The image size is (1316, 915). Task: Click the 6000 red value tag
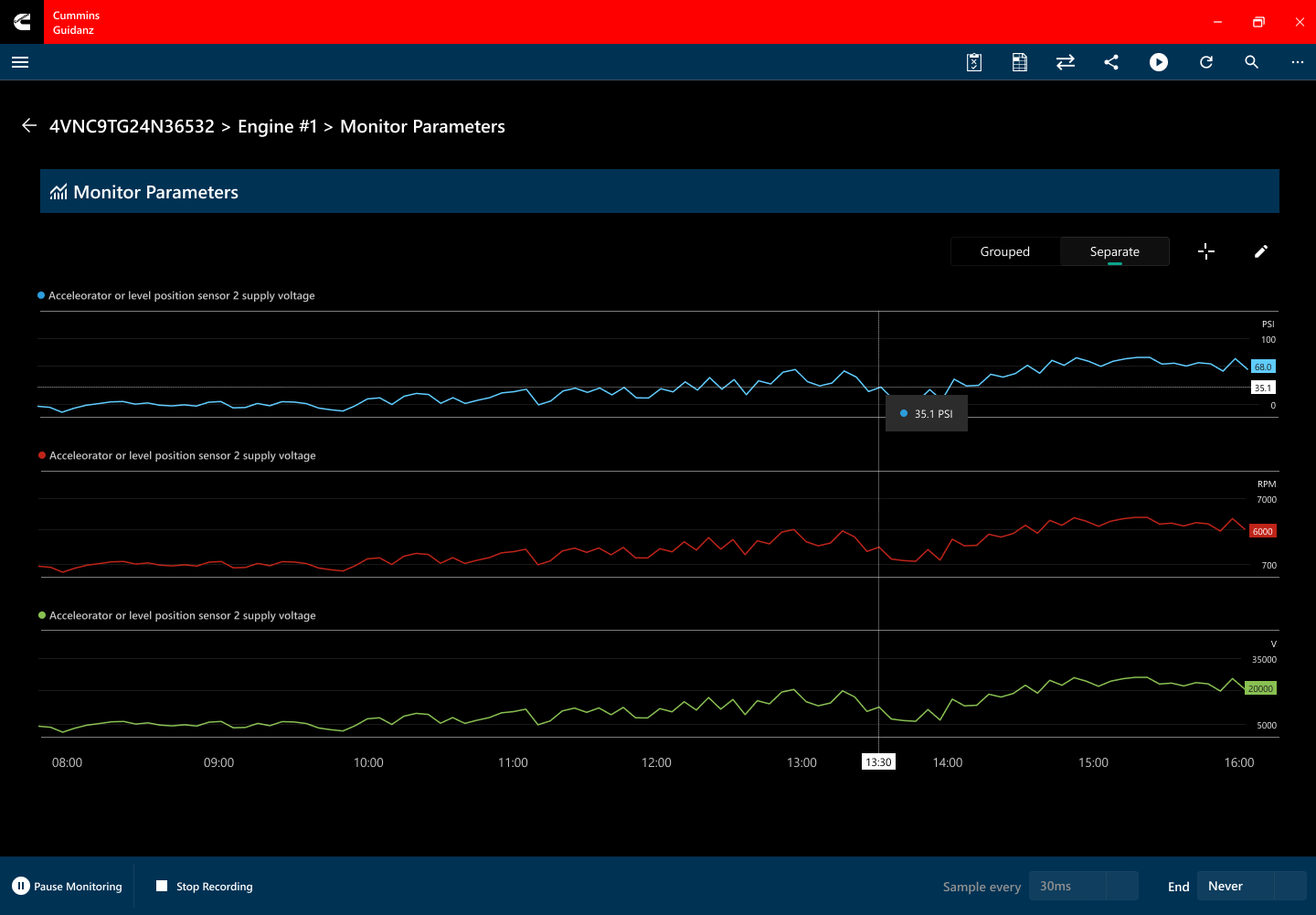coord(1263,531)
